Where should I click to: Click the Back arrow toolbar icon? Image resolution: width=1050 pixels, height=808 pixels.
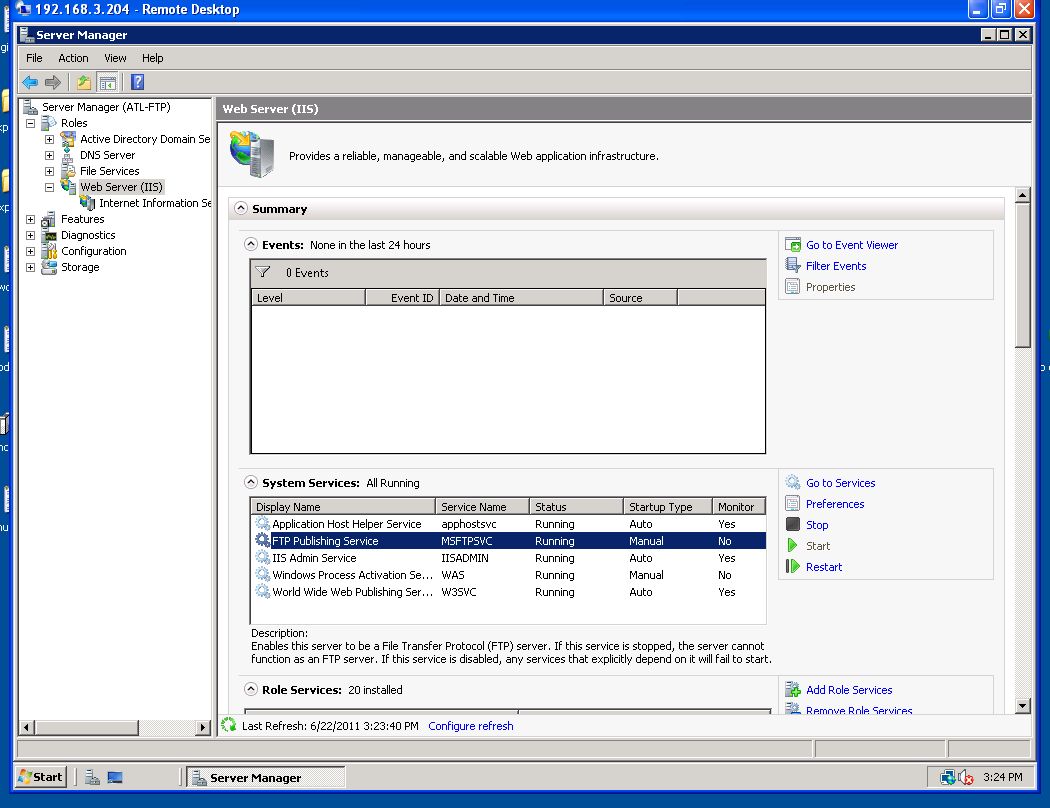tap(30, 83)
